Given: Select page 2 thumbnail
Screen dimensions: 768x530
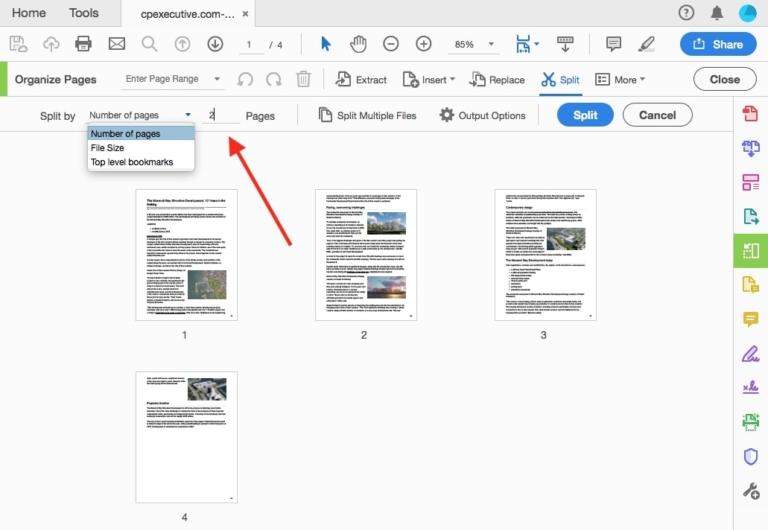Looking at the screenshot, I should (x=364, y=255).
